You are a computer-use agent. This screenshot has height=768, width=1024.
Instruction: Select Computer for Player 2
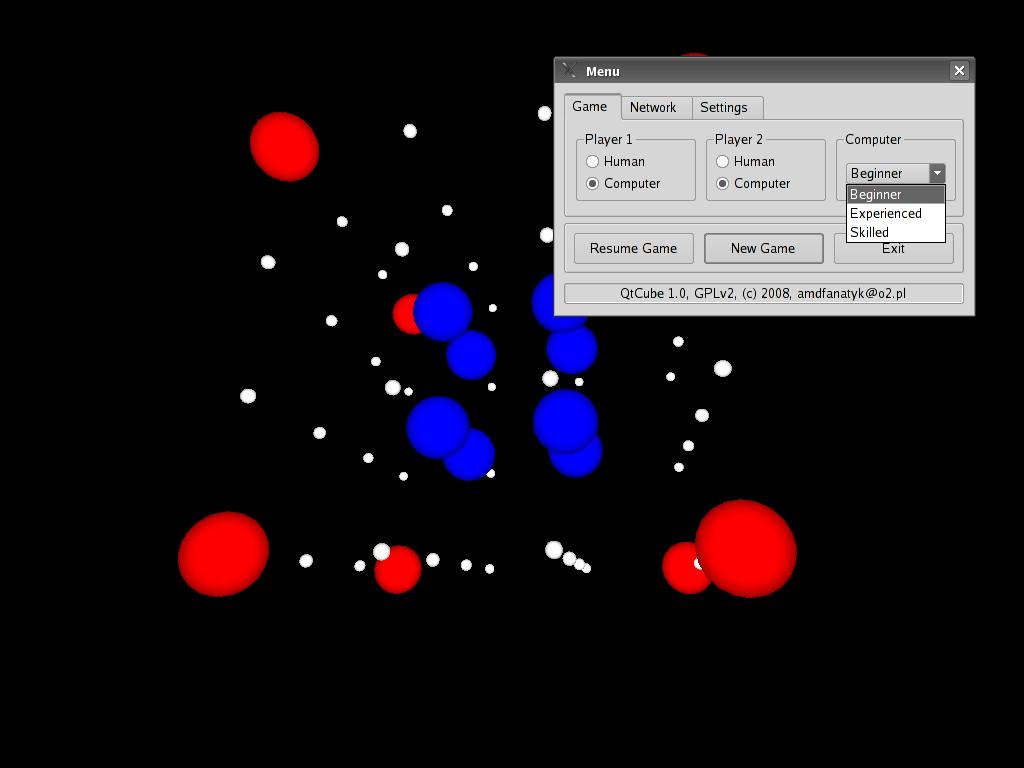coord(752,184)
